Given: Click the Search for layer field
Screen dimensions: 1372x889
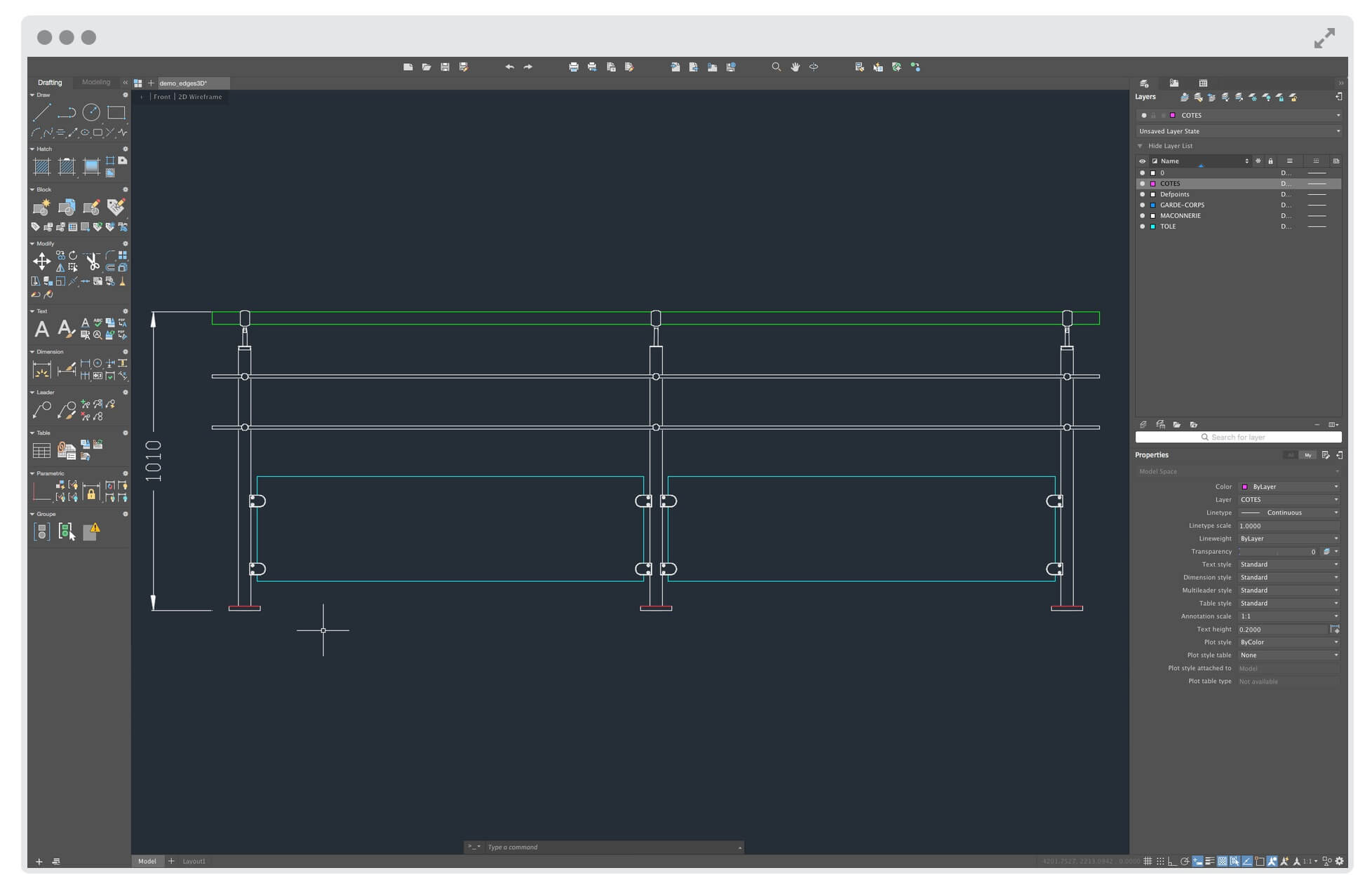Looking at the screenshot, I should click(x=1238, y=437).
